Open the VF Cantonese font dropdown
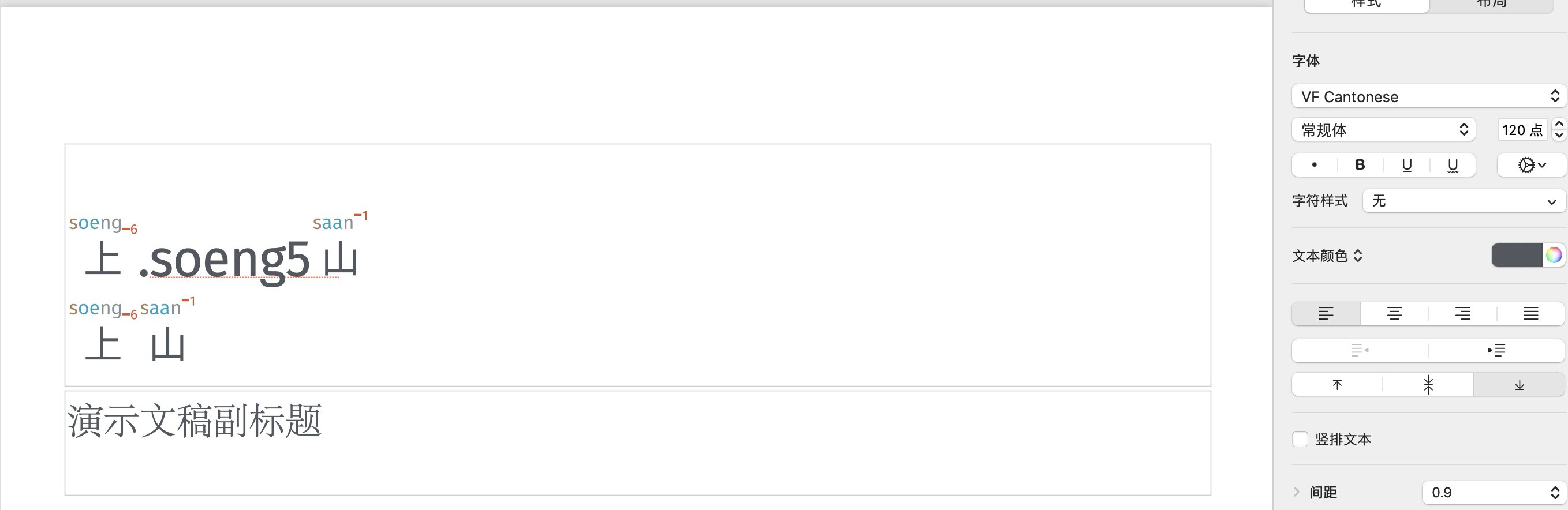1568x510 pixels. 1428,96
